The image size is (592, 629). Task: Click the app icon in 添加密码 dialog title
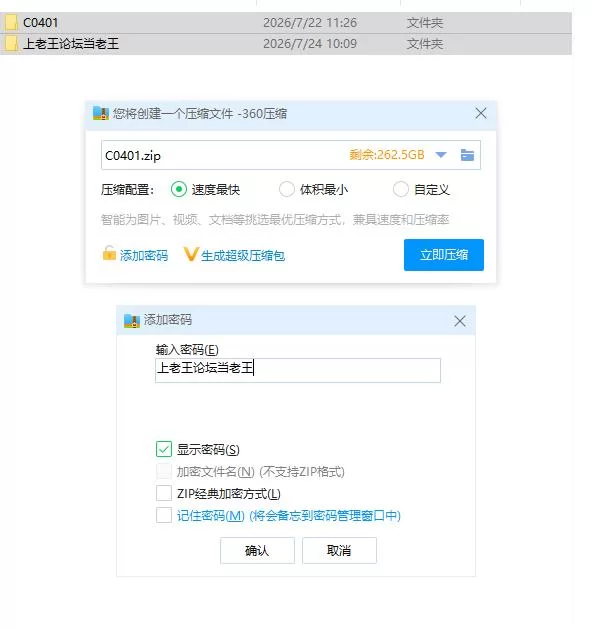click(132, 321)
